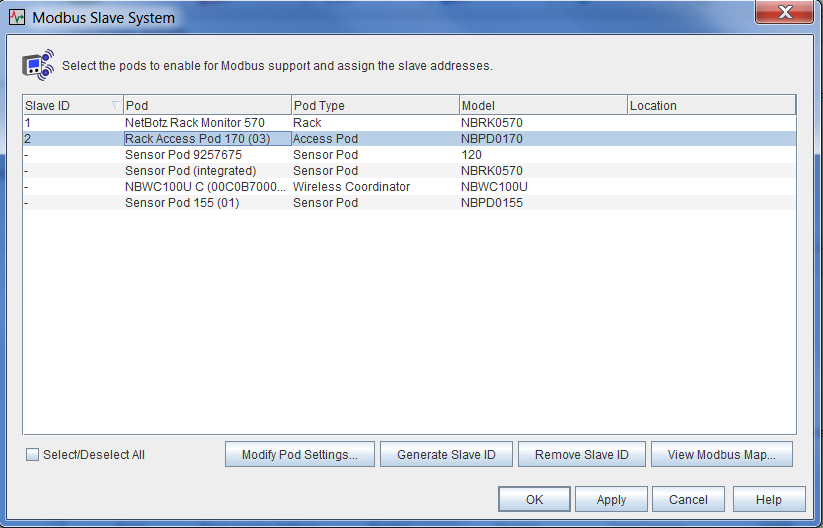Screen dimensions: 823x528
Task: Select the NBWC100U C (00C0B7000... row
Action: tap(409, 187)
